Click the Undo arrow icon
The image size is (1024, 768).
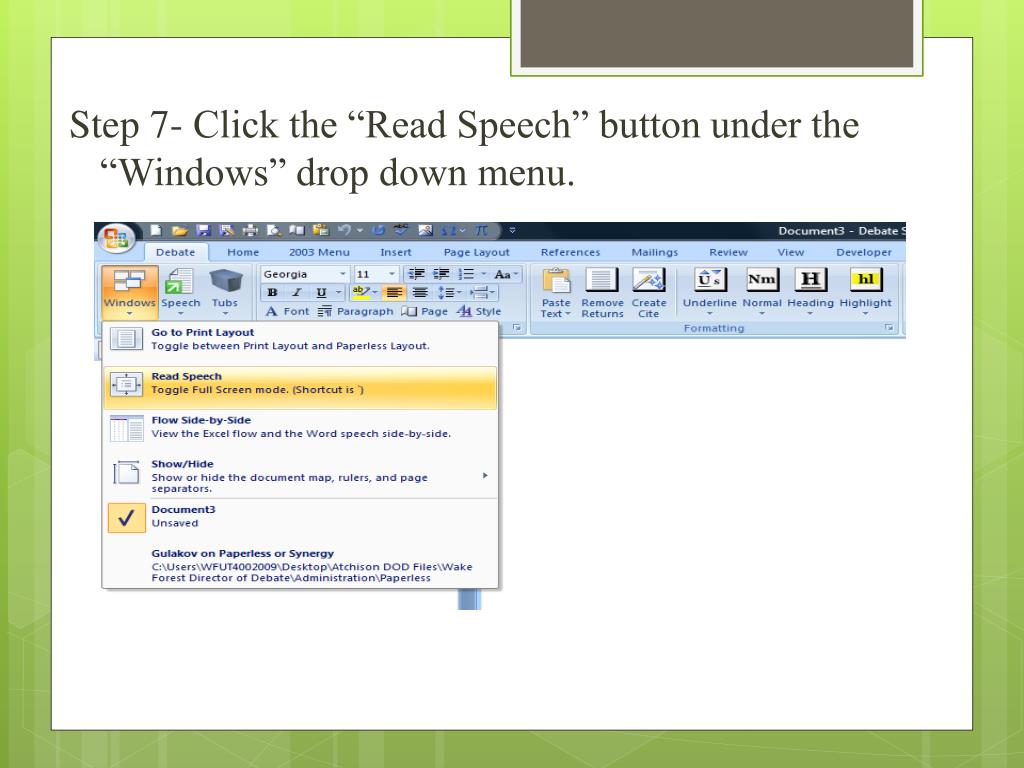[344, 230]
